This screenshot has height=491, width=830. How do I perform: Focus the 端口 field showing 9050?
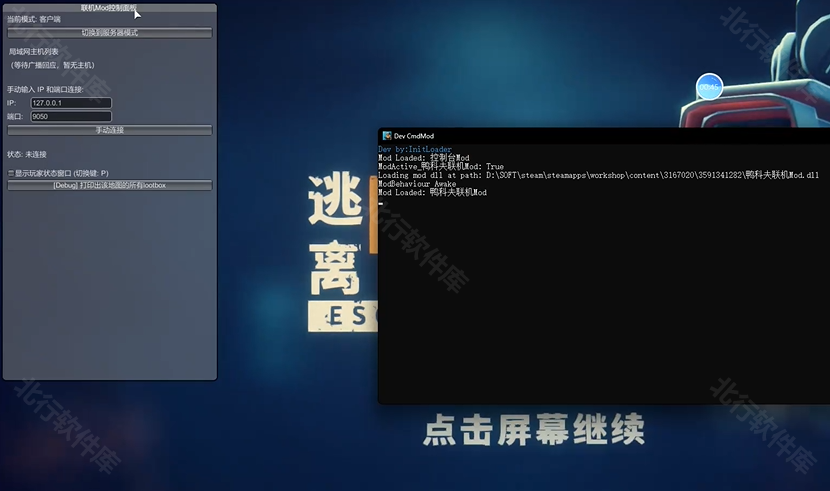[x=70, y=116]
